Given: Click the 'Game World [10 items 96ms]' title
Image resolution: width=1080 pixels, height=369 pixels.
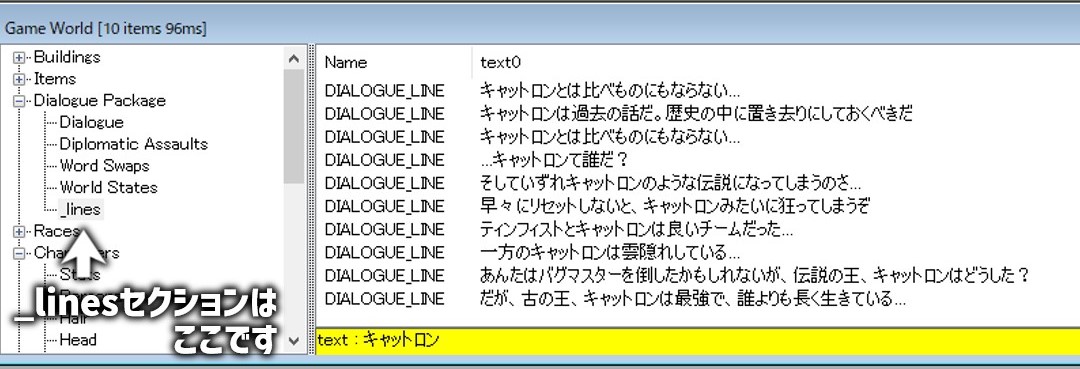Looking at the screenshot, I should pos(106,29).
